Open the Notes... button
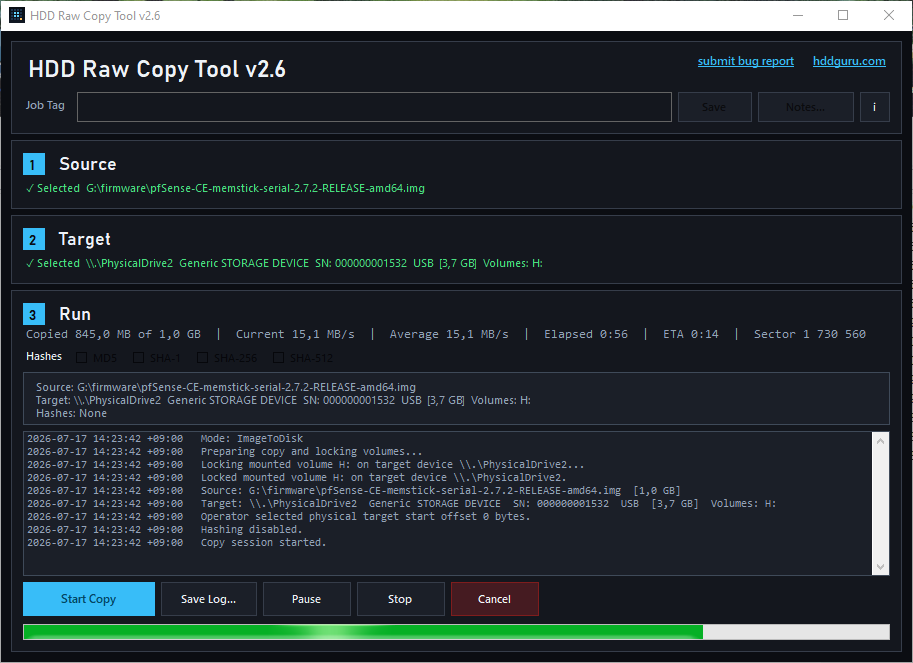Viewport: 913px width, 663px height. click(x=805, y=107)
